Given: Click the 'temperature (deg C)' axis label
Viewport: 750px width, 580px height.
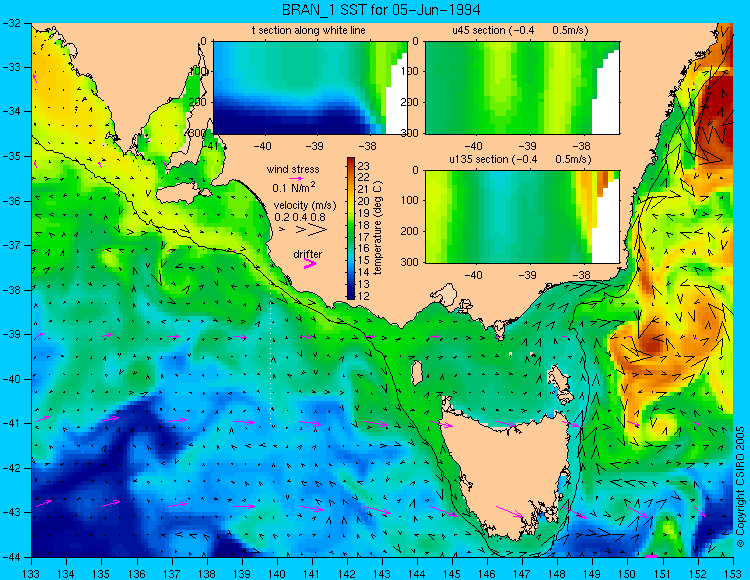Looking at the screenshot, I should tap(378, 228).
